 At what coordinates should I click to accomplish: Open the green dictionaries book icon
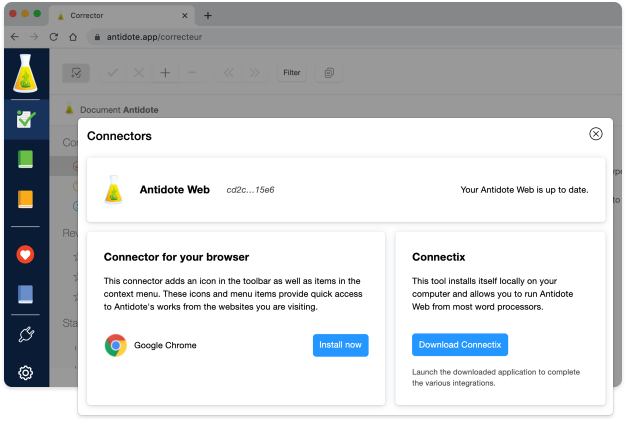click(x=26, y=159)
